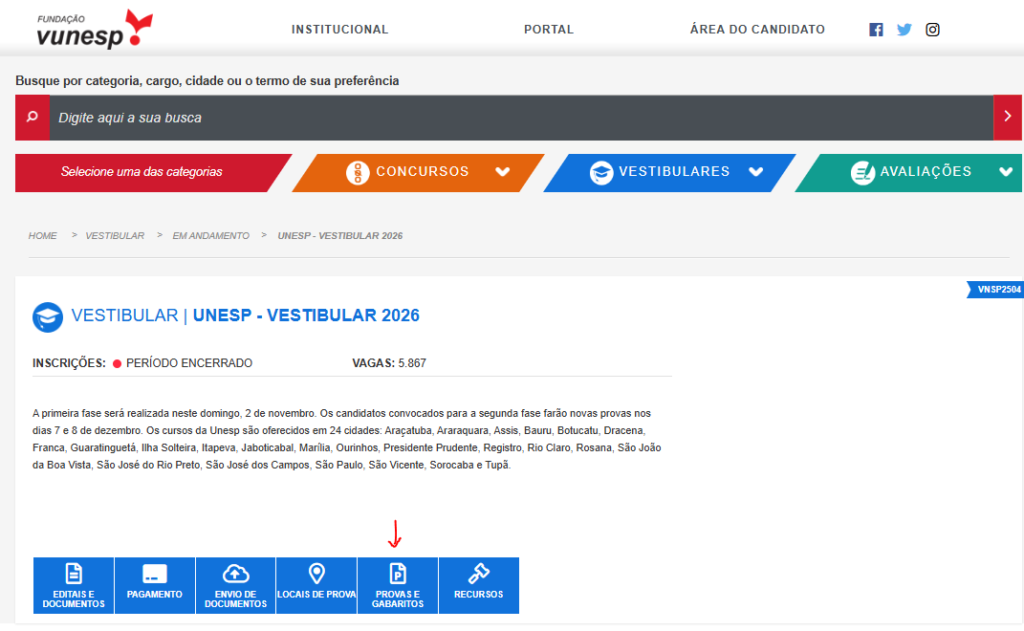The image size is (1024, 631).
Task: Open the Pagamento tile
Action: click(x=154, y=585)
